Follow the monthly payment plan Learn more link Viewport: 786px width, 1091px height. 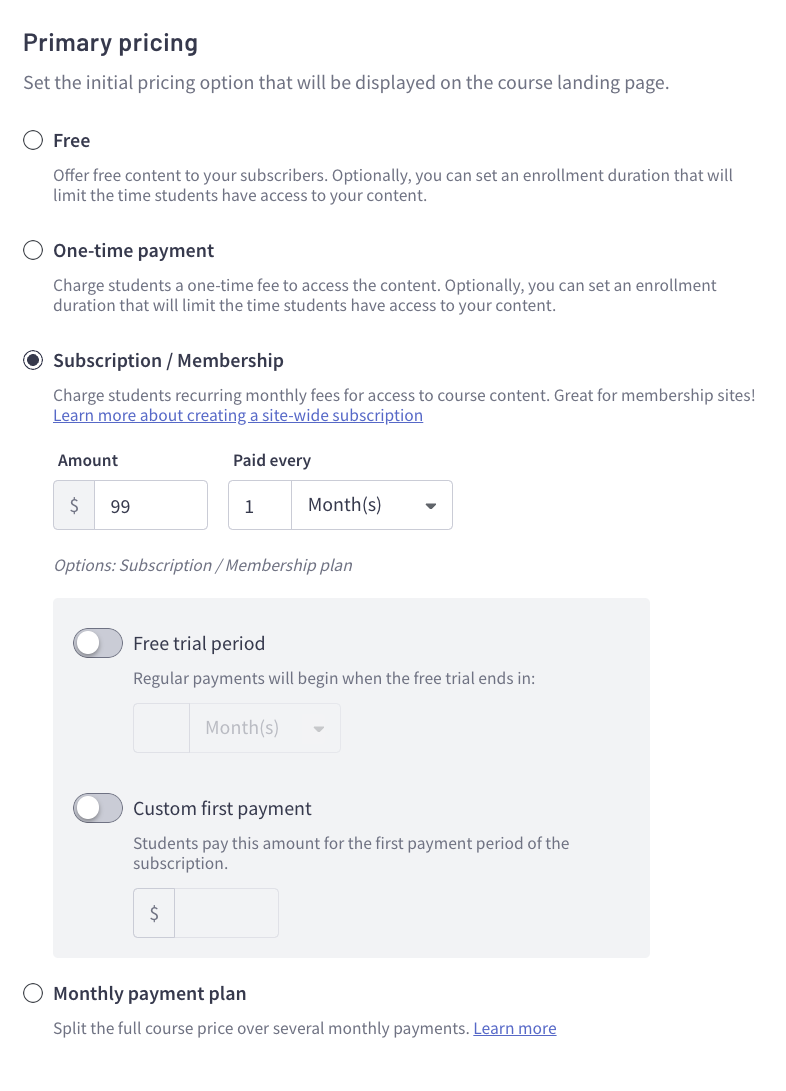pos(514,1028)
